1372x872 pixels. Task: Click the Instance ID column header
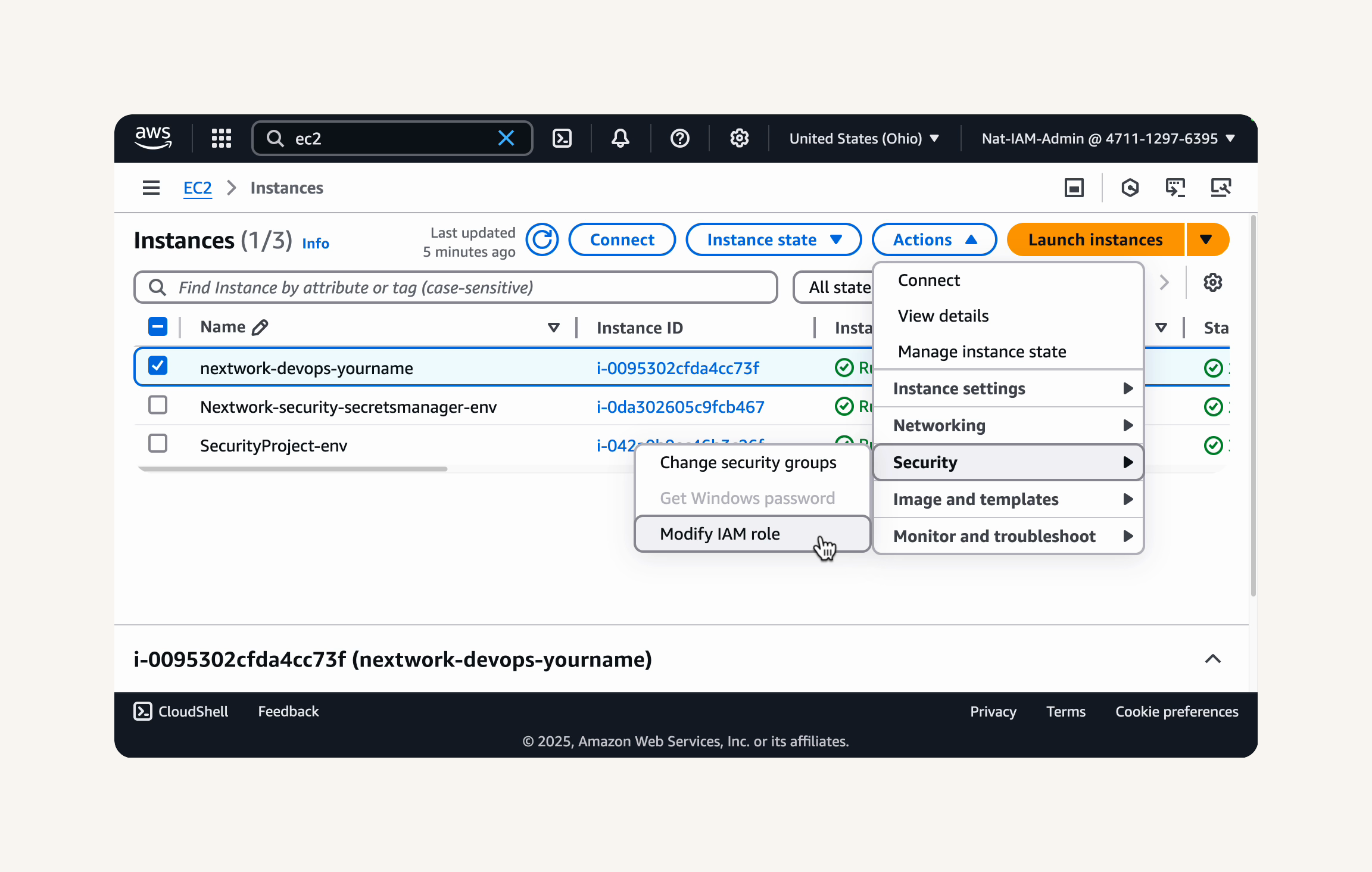coord(640,328)
